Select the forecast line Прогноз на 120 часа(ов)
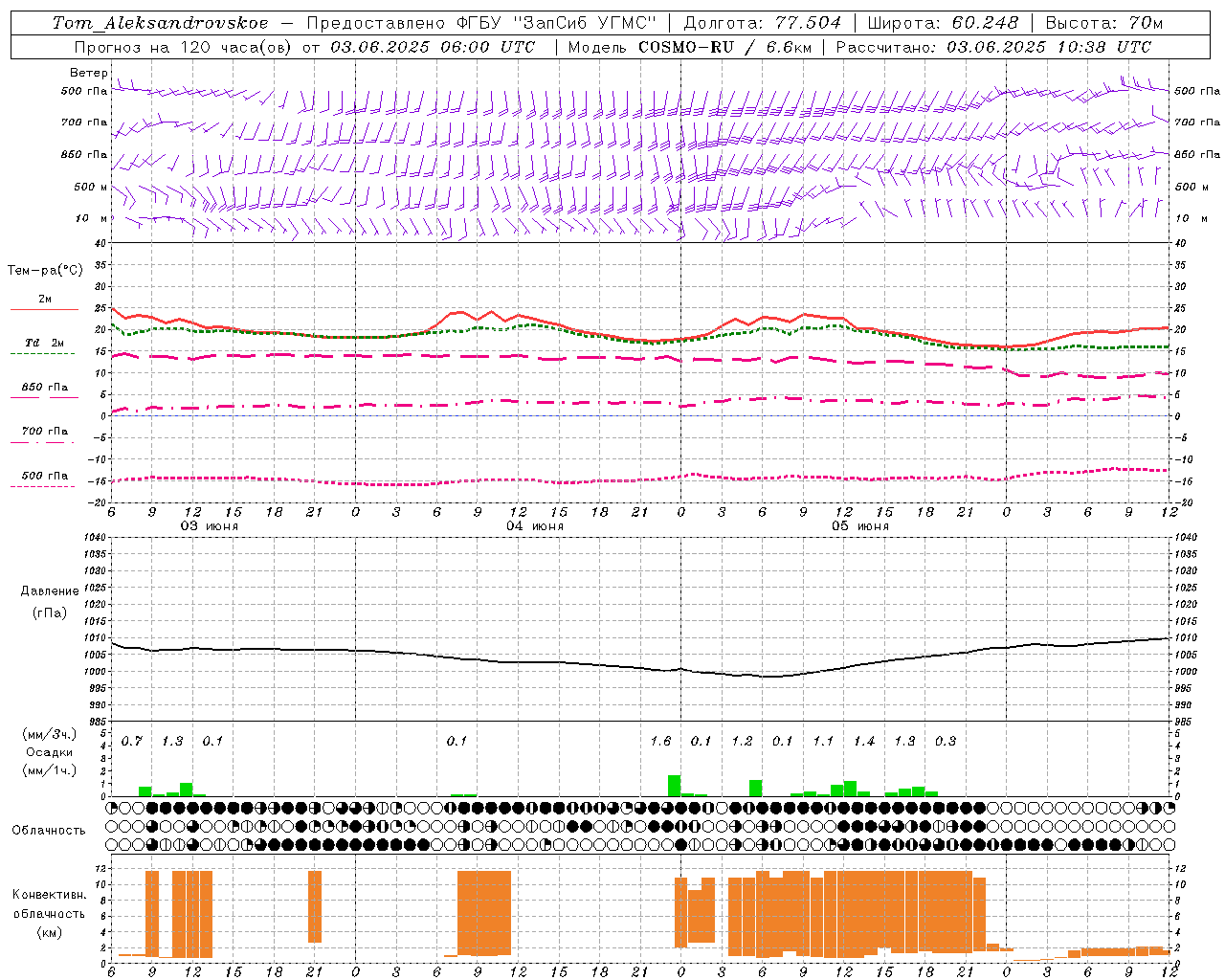Image resolution: width=1225 pixels, height=980 pixels. tap(184, 47)
